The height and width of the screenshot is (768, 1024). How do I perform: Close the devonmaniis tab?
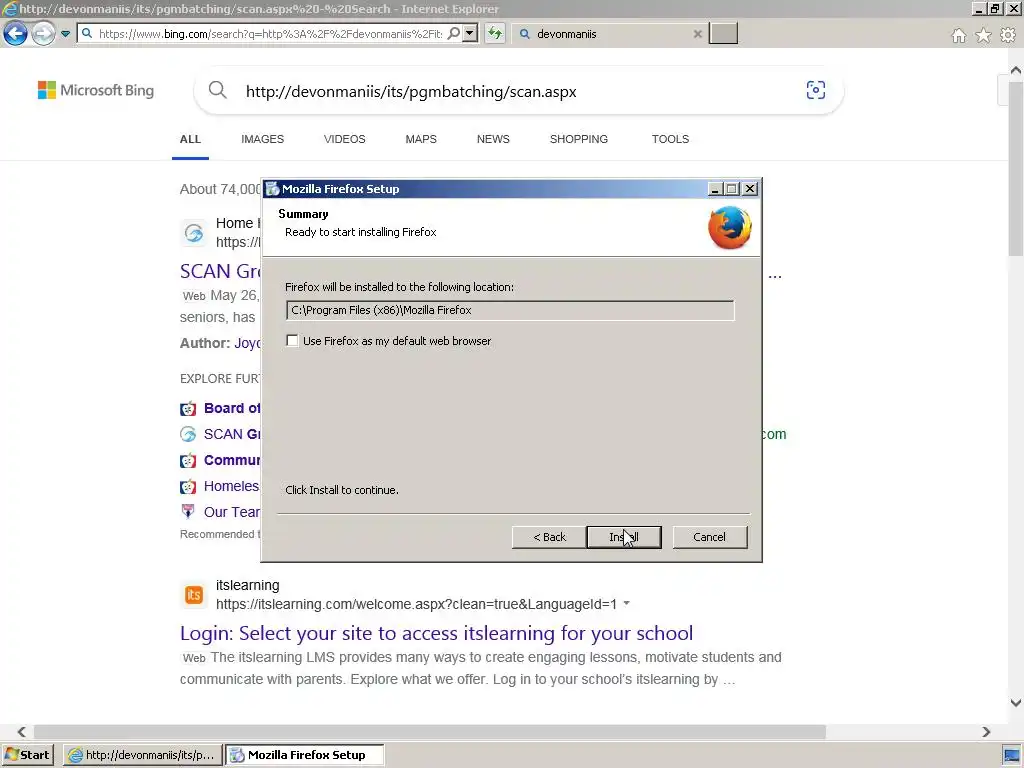tap(697, 34)
